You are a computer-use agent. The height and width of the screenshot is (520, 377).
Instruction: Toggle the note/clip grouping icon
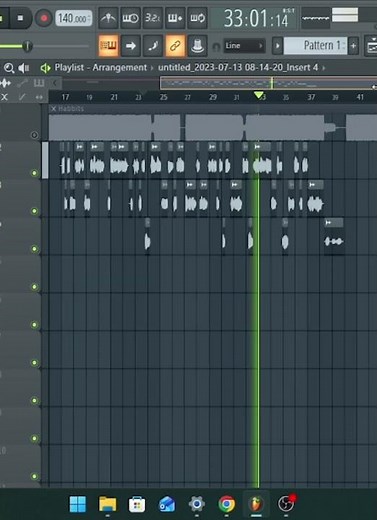tap(153, 45)
